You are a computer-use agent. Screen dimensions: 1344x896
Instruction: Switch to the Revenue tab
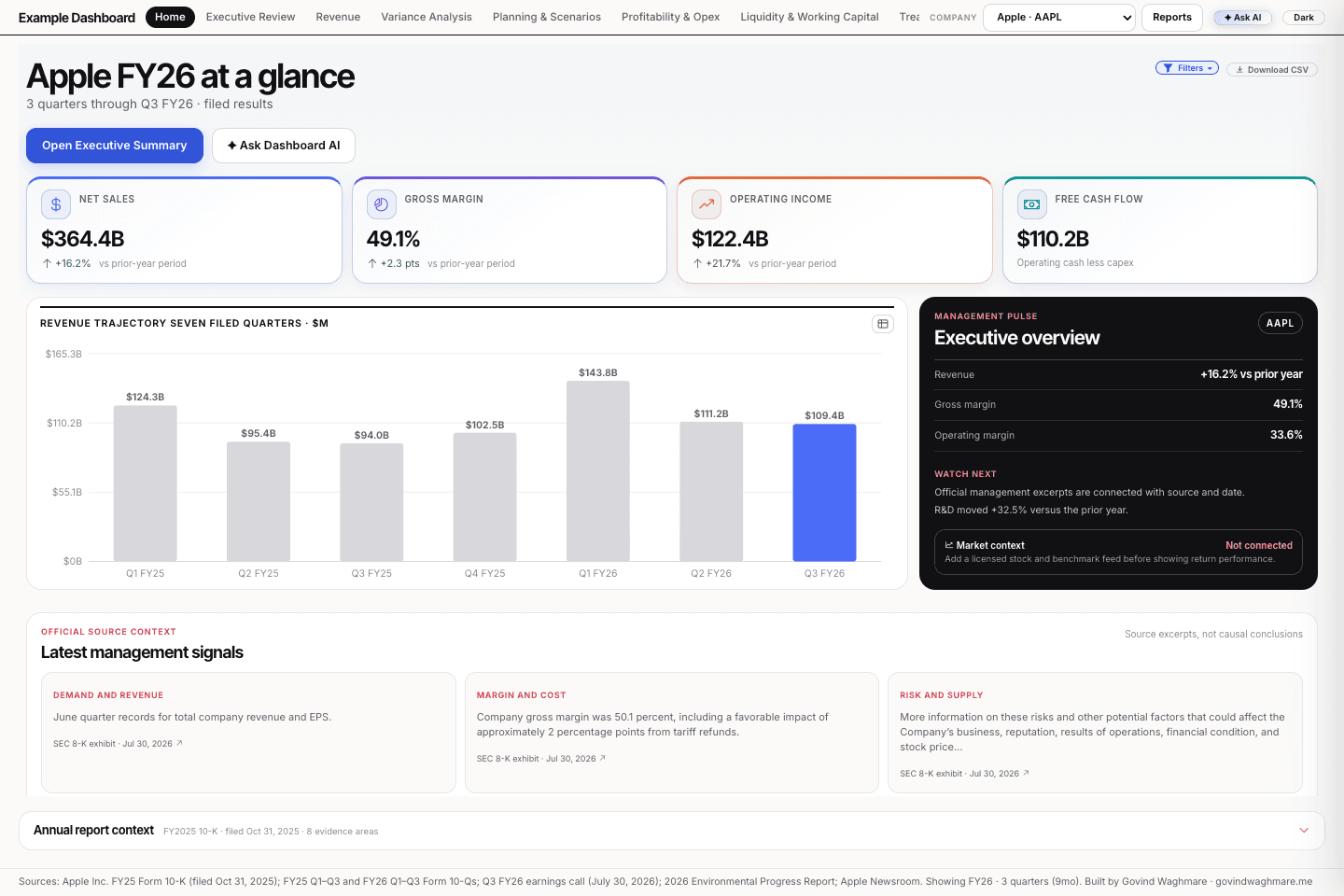(338, 17)
